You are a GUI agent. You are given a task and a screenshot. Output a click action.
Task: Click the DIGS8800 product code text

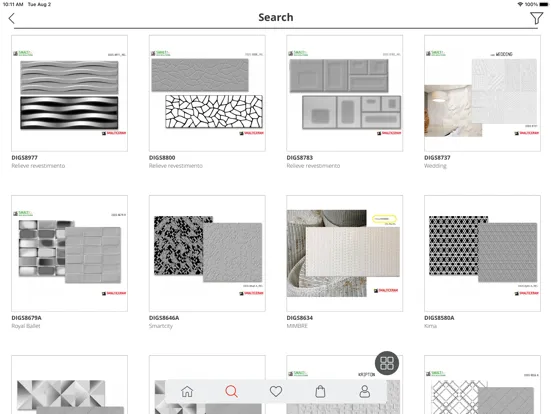162,158
